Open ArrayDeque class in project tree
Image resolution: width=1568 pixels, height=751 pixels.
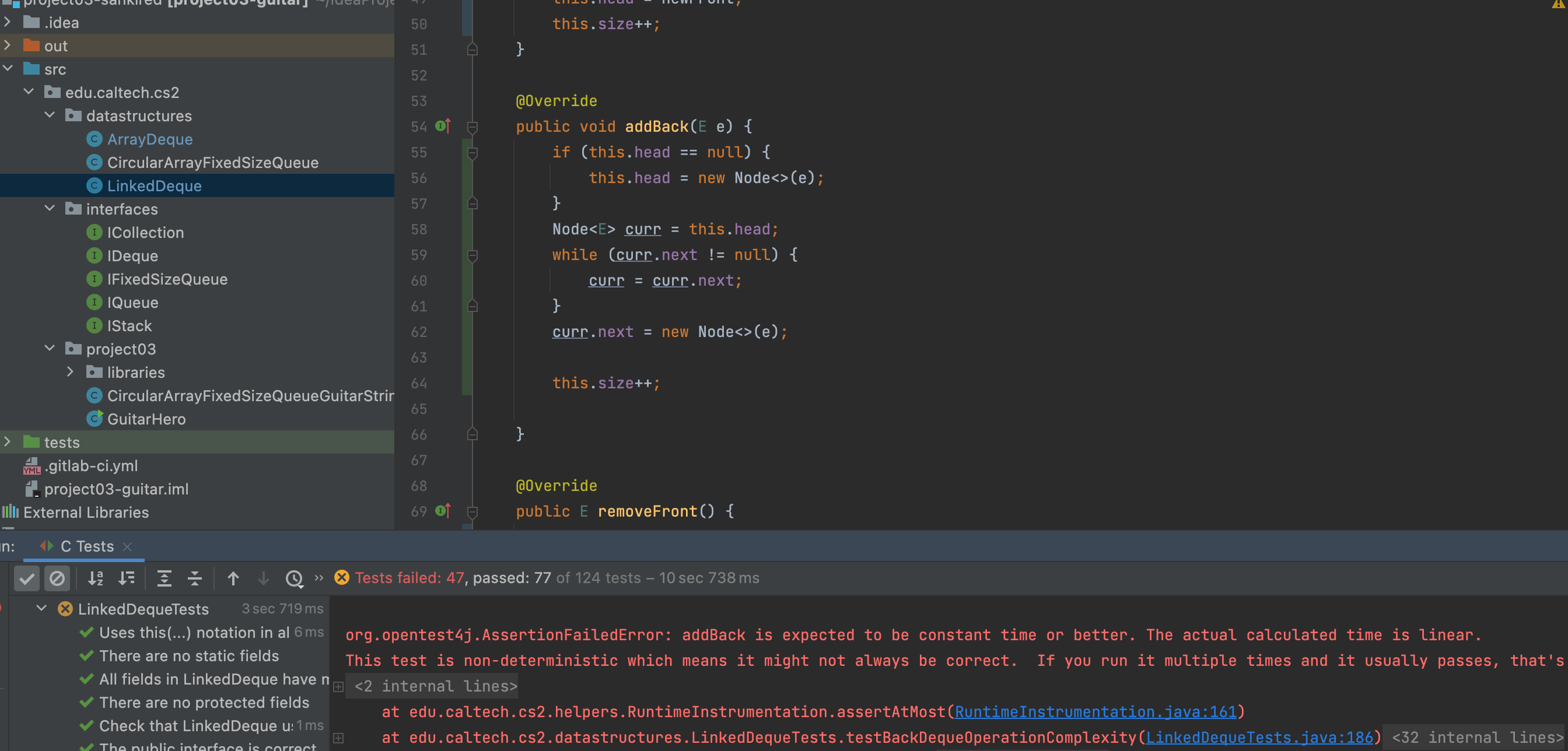[x=150, y=139]
